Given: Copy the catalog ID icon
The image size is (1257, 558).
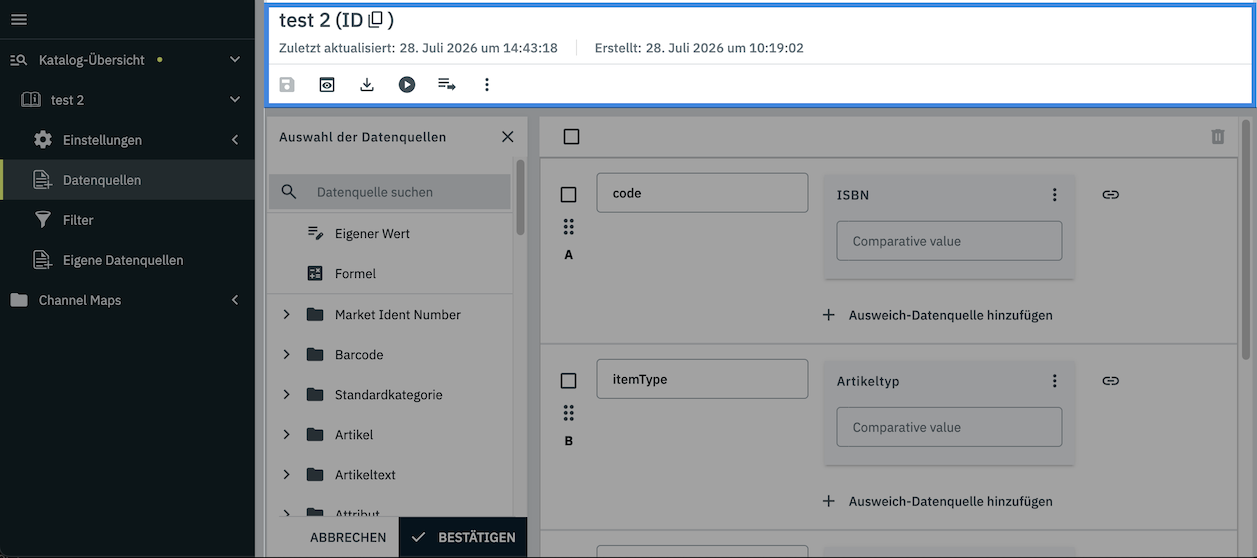Looking at the screenshot, I should 376,20.
